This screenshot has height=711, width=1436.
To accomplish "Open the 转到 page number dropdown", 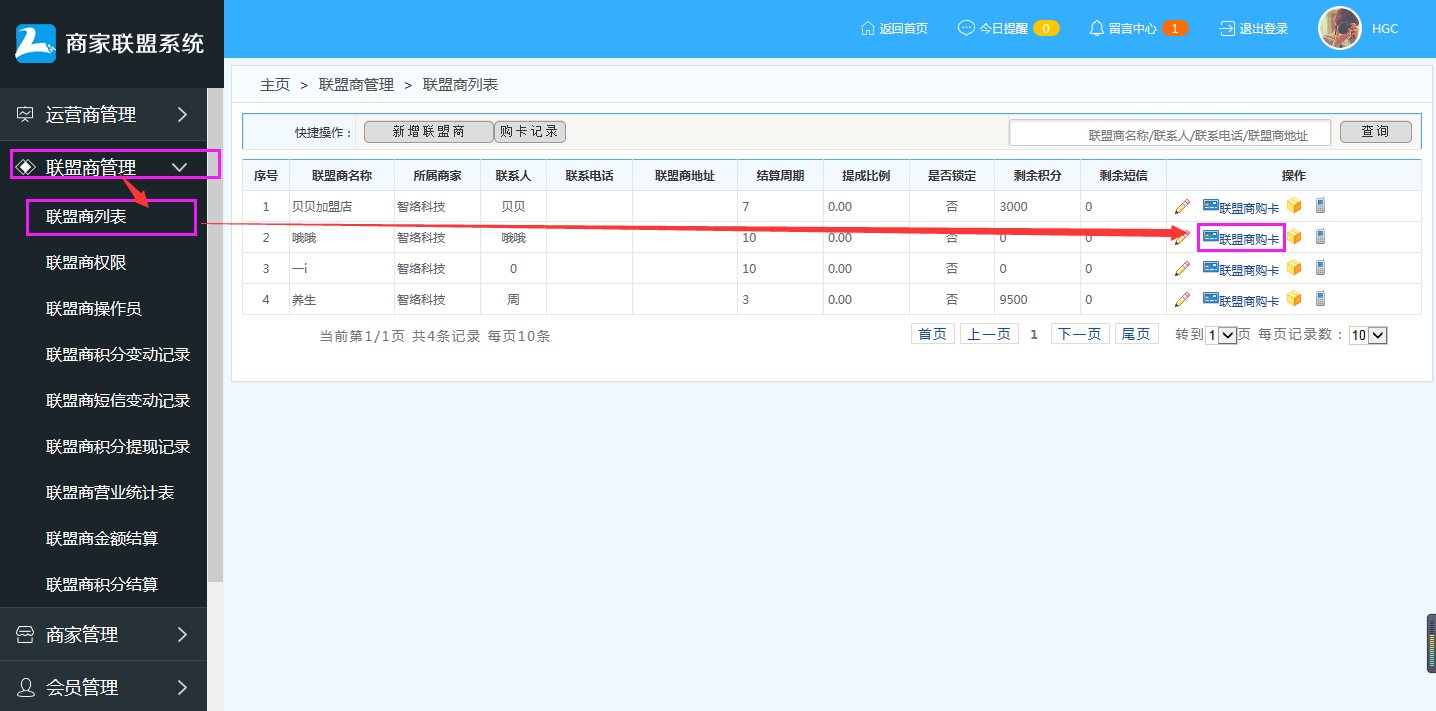I will [x=1222, y=336].
